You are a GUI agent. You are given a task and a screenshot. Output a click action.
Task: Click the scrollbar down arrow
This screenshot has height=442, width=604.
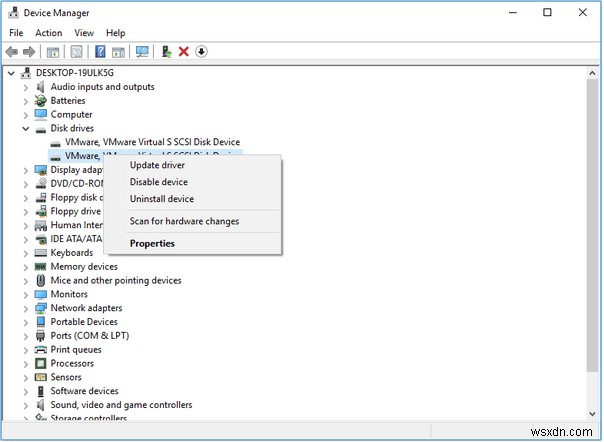[593, 414]
